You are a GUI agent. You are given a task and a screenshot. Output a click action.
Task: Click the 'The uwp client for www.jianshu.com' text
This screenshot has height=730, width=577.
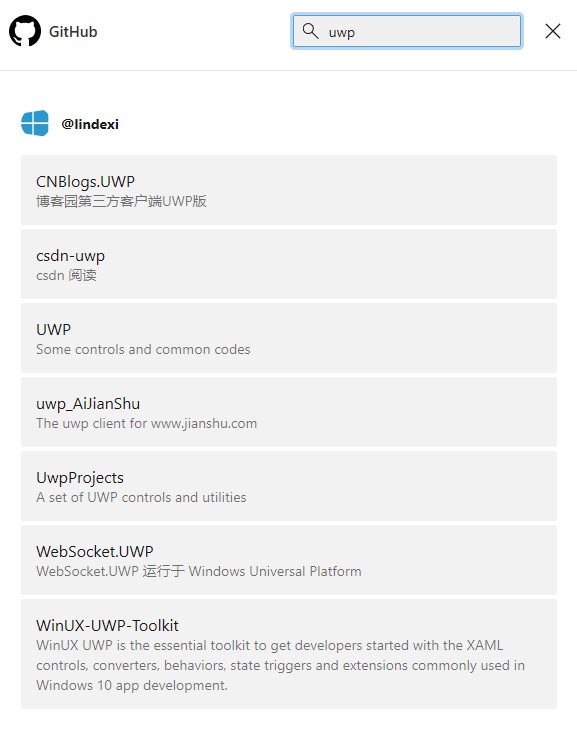[x=146, y=423]
